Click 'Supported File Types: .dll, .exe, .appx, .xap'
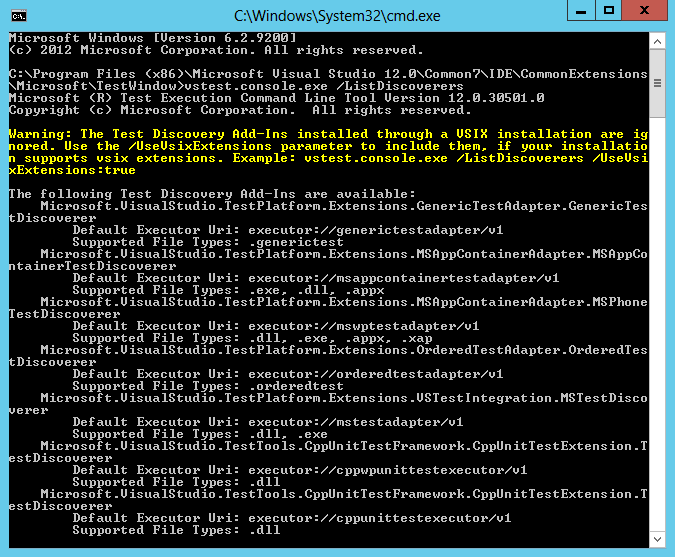 (x=252, y=338)
